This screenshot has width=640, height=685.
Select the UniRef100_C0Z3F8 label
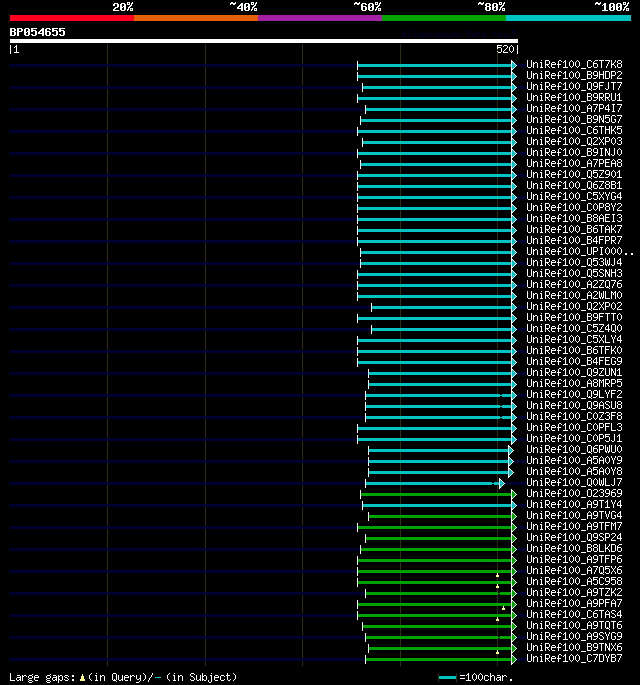coord(574,416)
